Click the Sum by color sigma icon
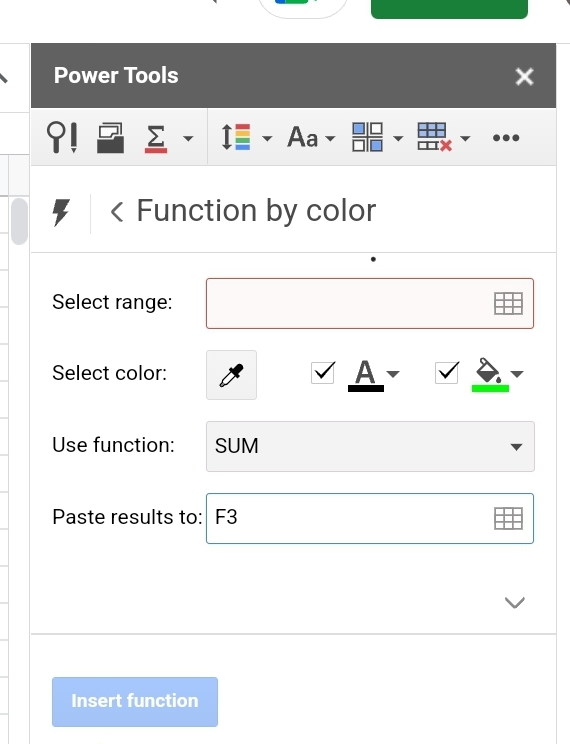 [x=156, y=138]
